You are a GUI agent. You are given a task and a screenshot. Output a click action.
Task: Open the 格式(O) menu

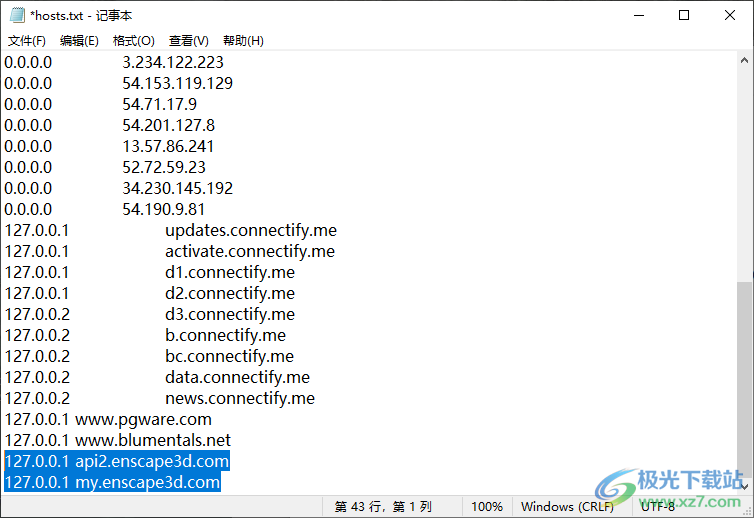click(x=134, y=41)
